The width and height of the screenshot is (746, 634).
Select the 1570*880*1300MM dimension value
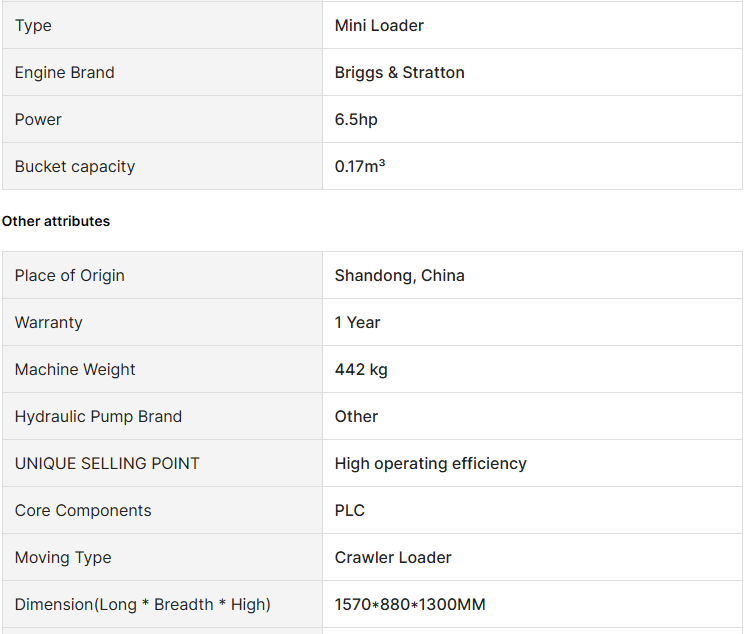point(410,605)
